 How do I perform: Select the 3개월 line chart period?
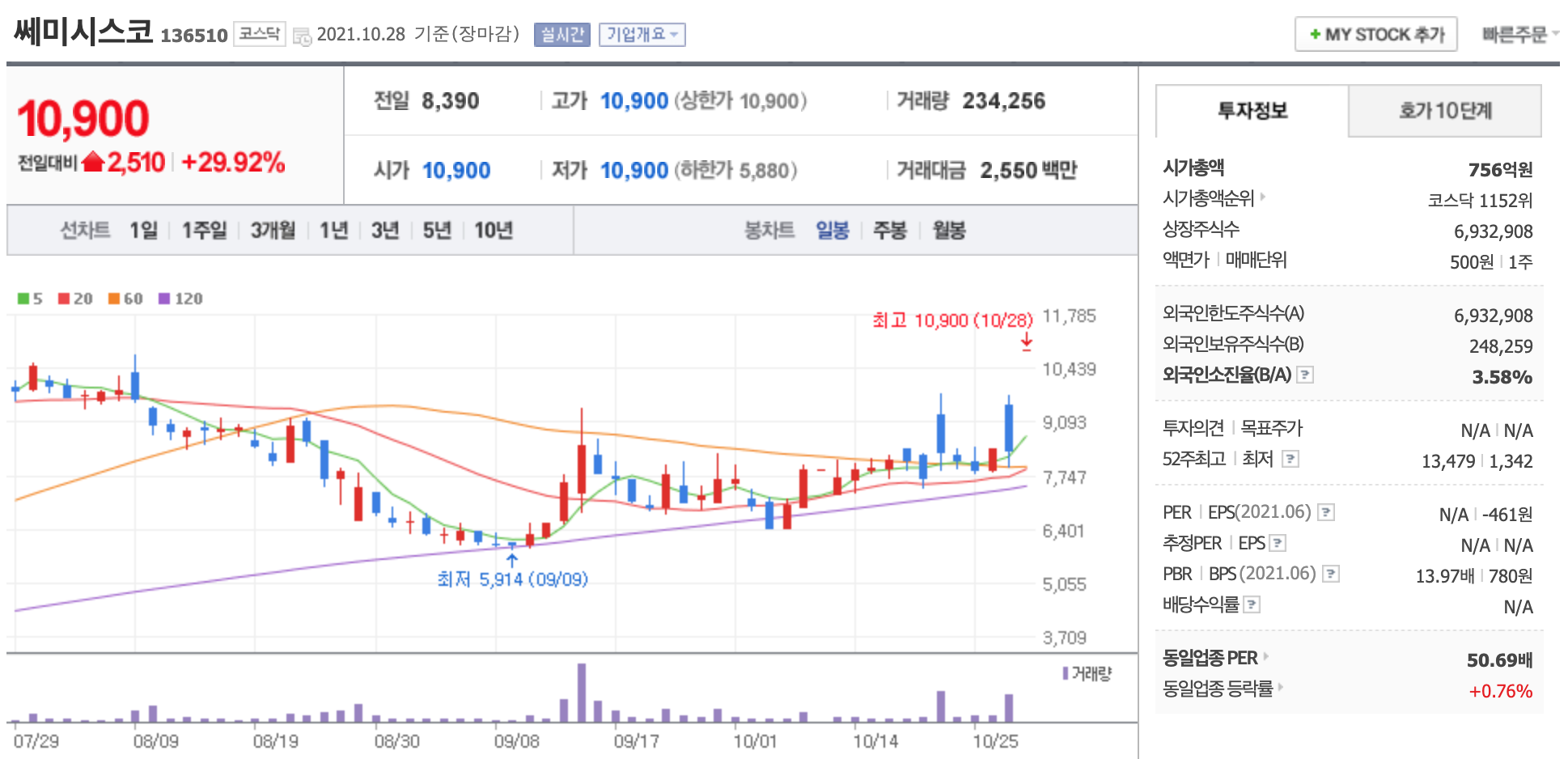(x=273, y=231)
